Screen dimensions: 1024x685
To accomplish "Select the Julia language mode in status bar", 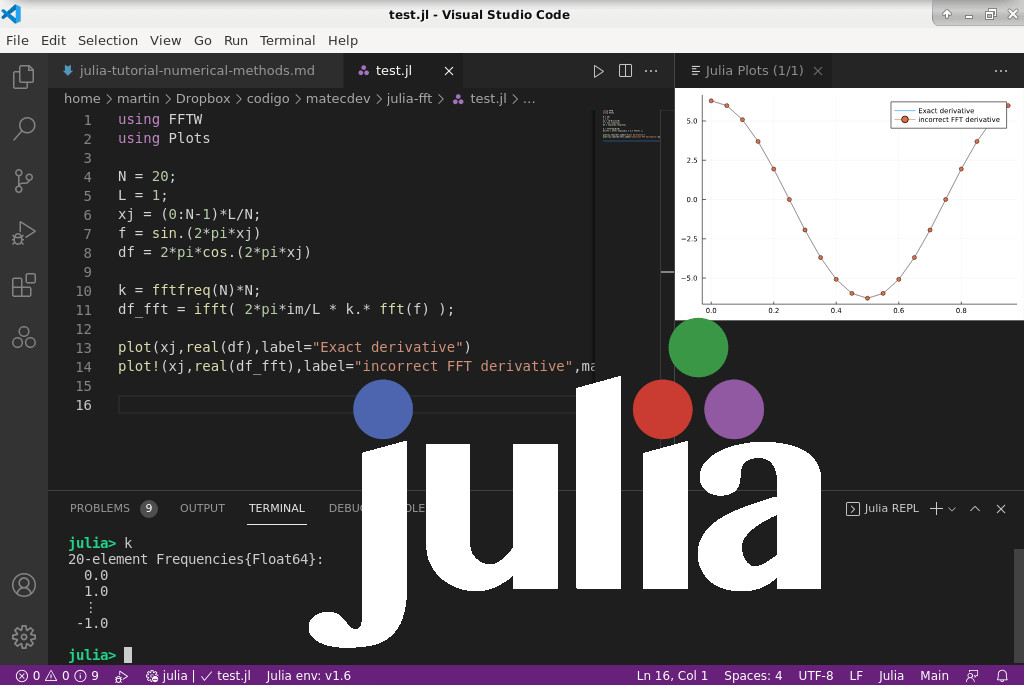I will coord(891,676).
